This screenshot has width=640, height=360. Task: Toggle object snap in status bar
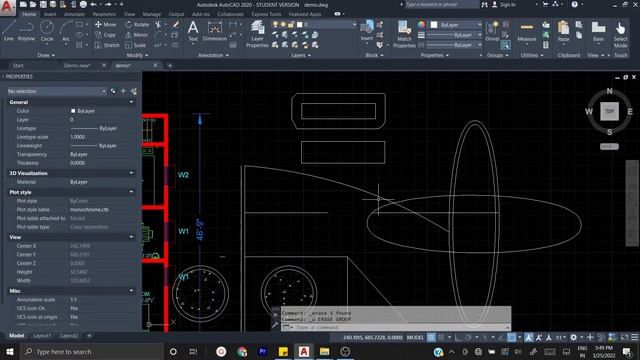511,338
